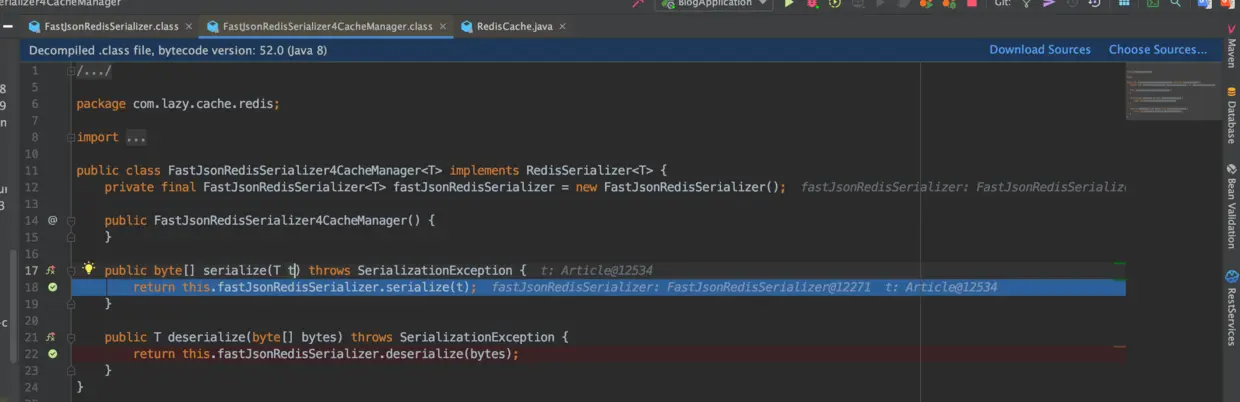Click import ellipsis folded region

coord(136,137)
